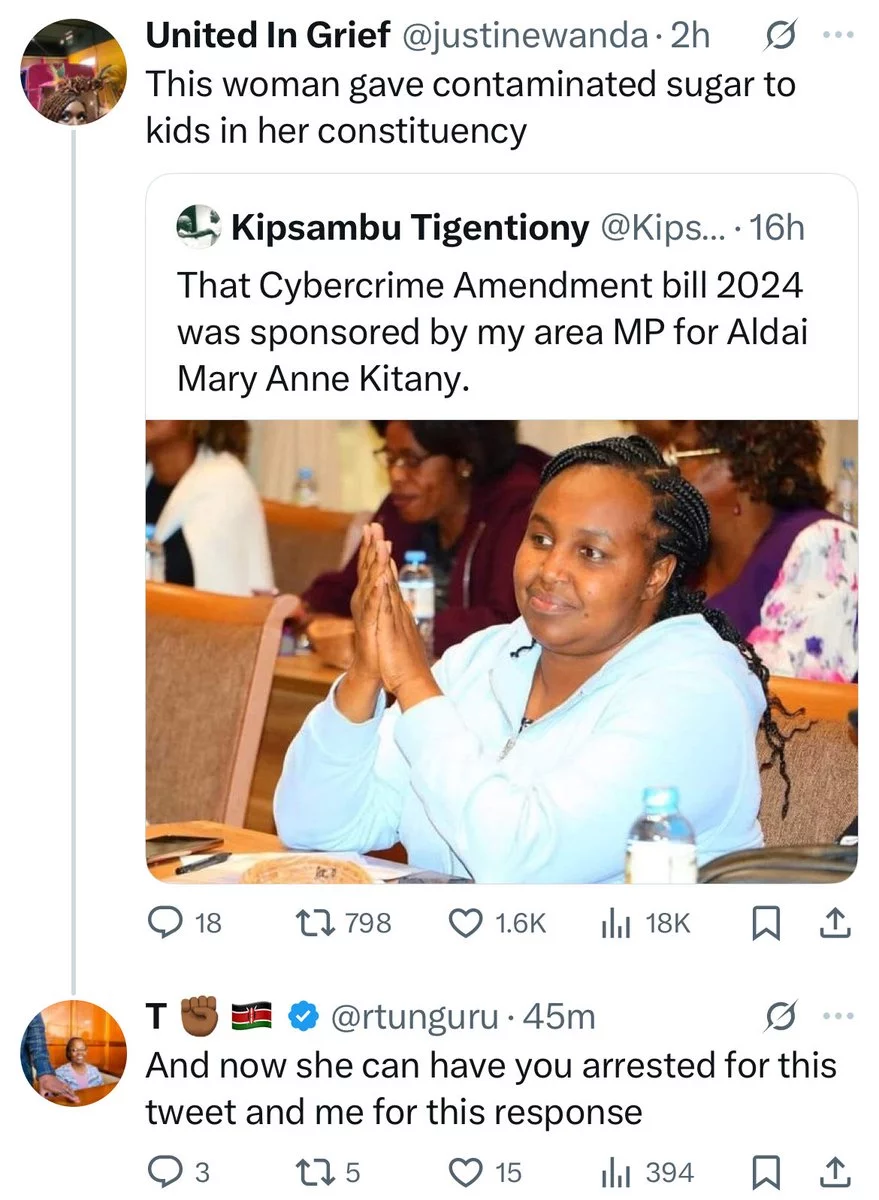Open the embedded photo in the quoted tweet
Image resolution: width=879 pixels, height=1200 pixels.
pos(501,650)
